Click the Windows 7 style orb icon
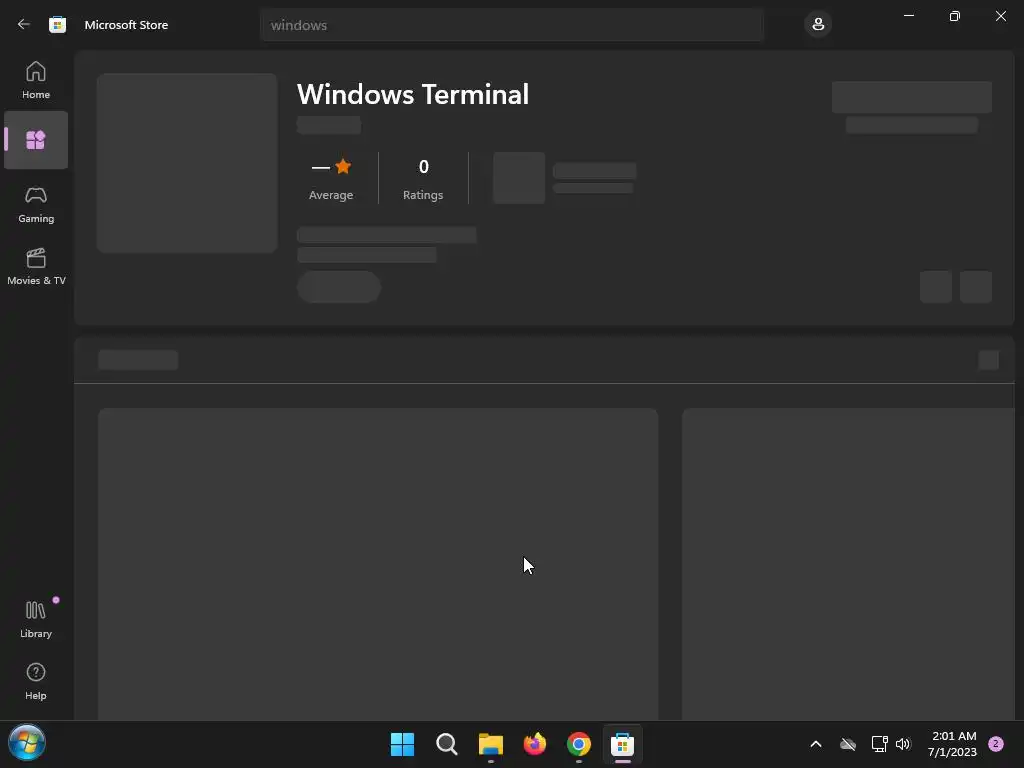Screen dimensions: 1024x768 point(27,743)
